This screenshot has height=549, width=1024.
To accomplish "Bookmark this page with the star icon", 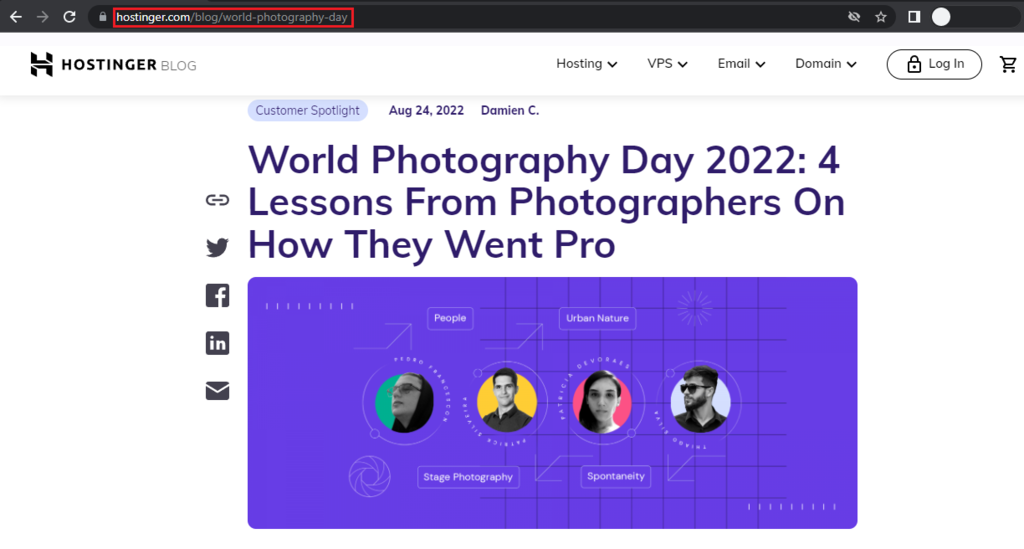I will pyautogui.click(x=880, y=17).
